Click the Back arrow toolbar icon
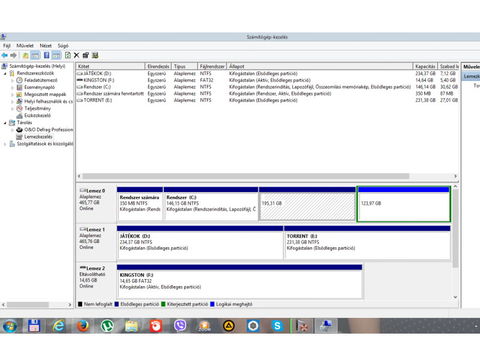The width and height of the screenshot is (480, 360). point(5,55)
